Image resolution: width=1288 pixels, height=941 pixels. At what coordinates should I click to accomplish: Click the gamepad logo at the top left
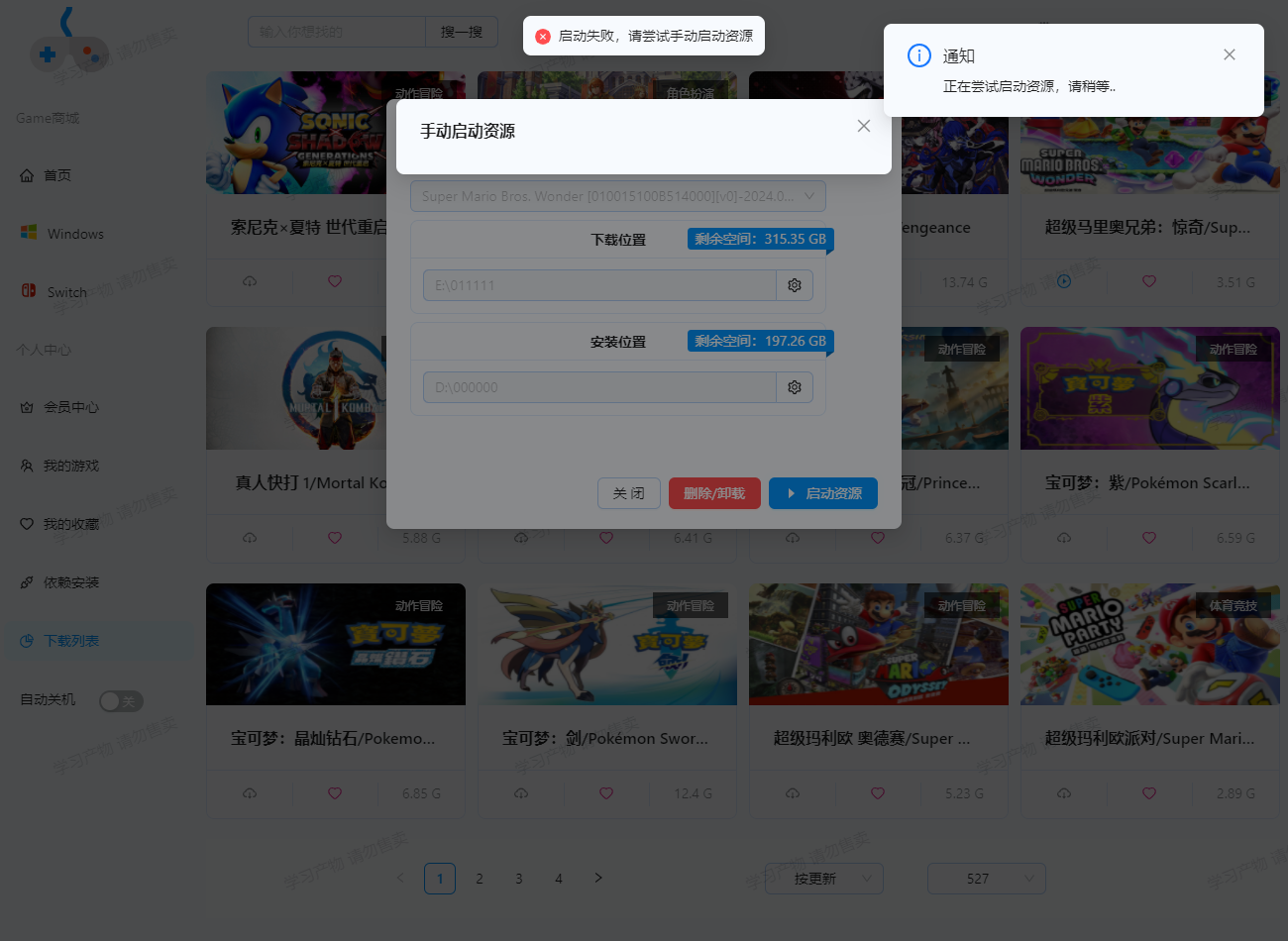pyautogui.click(x=68, y=40)
